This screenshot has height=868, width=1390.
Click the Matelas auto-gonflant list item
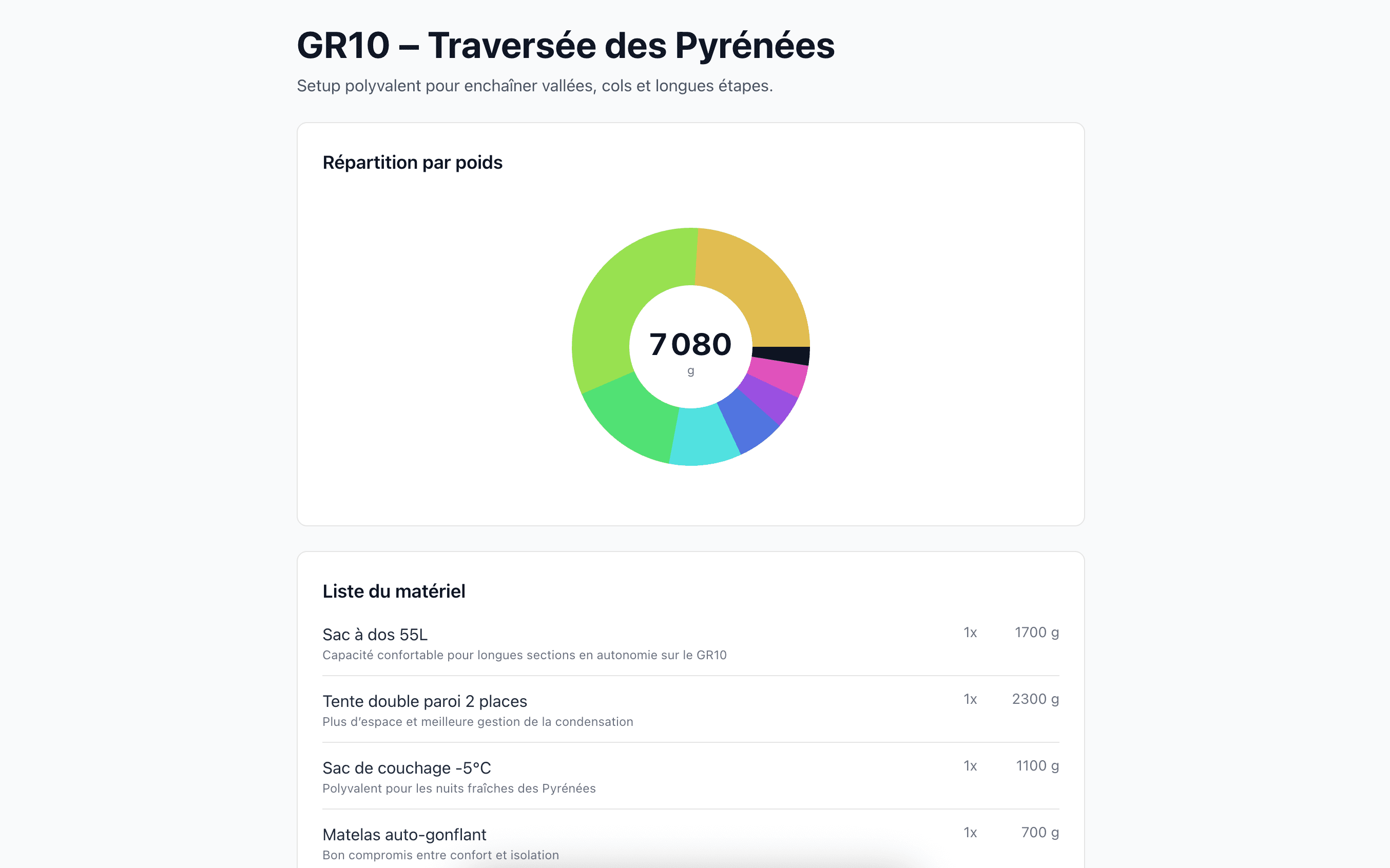click(404, 834)
